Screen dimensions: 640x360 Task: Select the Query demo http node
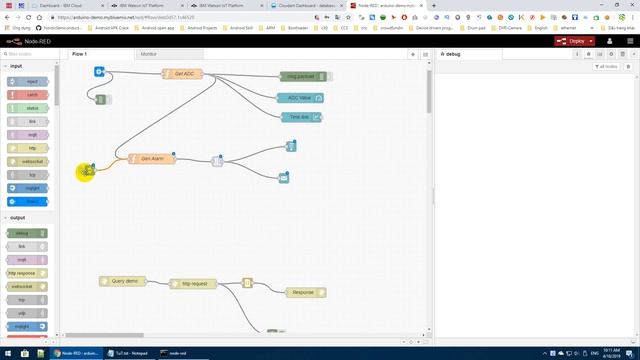pyautogui.click(x=122, y=281)
